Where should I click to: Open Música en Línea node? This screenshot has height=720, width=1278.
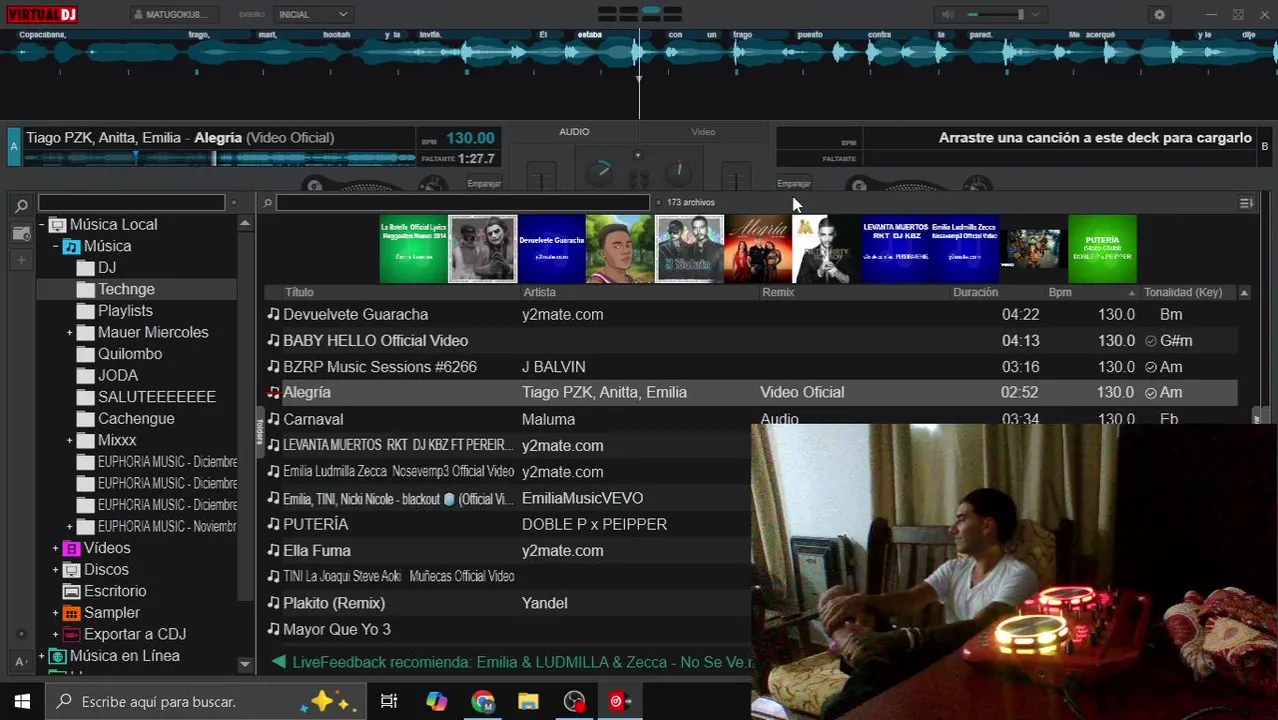click(x=124, y=656)
